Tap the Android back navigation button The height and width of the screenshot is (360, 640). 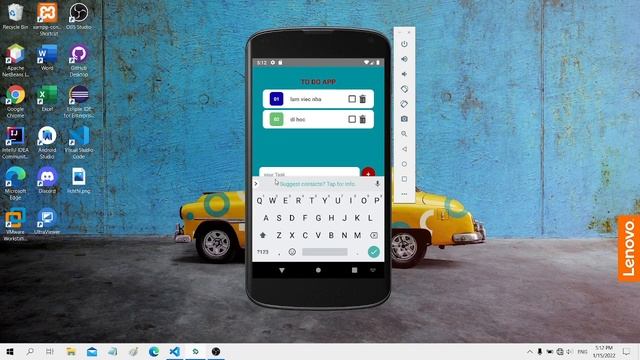click(x=282, y=270)
